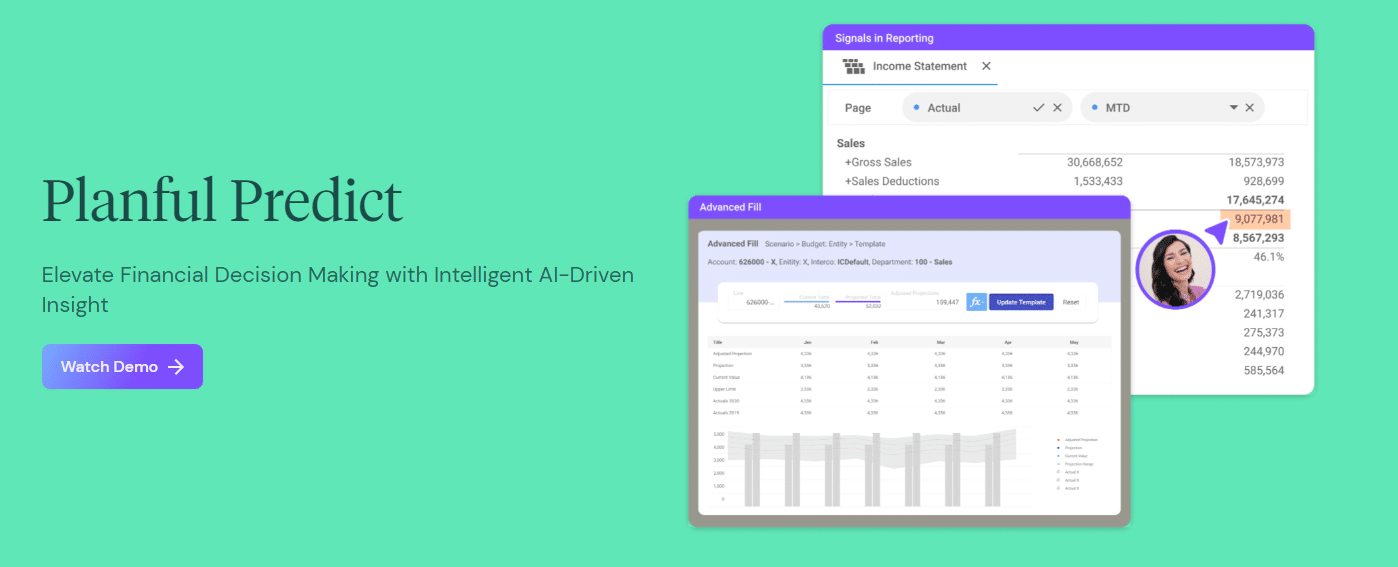The width and height of the screenshot is (1398, 567).
Task: Remove the MTD filter chip
Action: [x=1249, y=108]
